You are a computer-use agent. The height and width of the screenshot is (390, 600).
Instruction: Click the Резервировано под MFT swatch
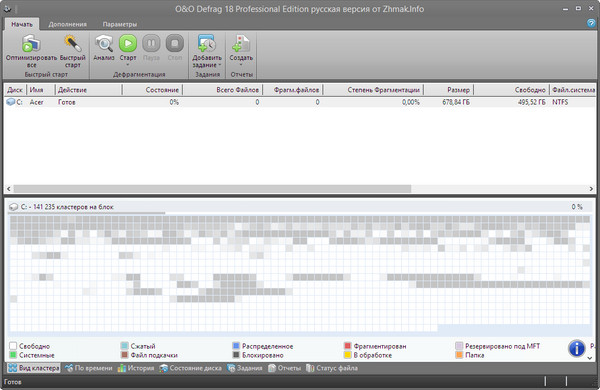pyautogui.click(x=459, y=346)
